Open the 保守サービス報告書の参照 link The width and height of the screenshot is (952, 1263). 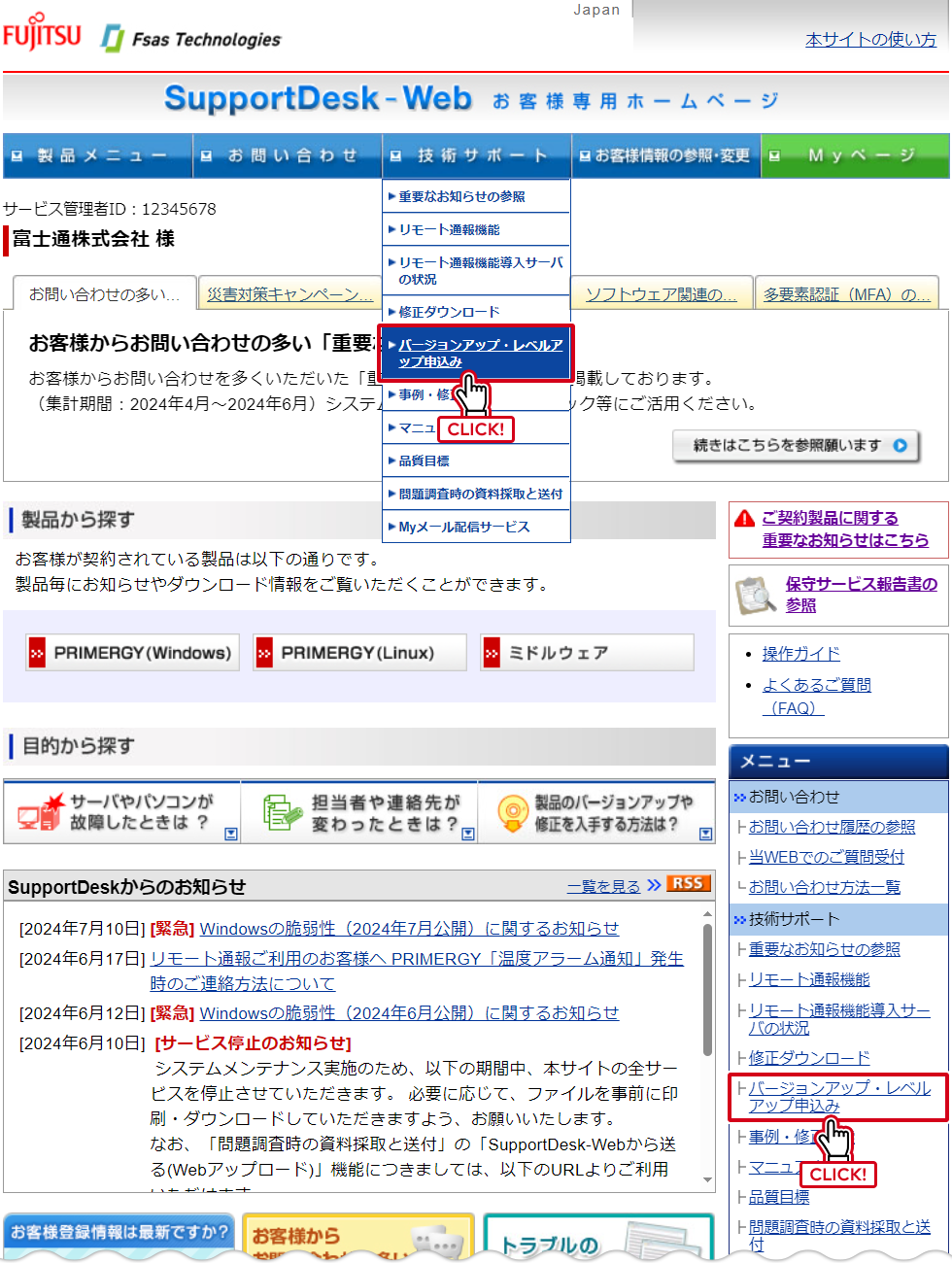click(862, 595)
